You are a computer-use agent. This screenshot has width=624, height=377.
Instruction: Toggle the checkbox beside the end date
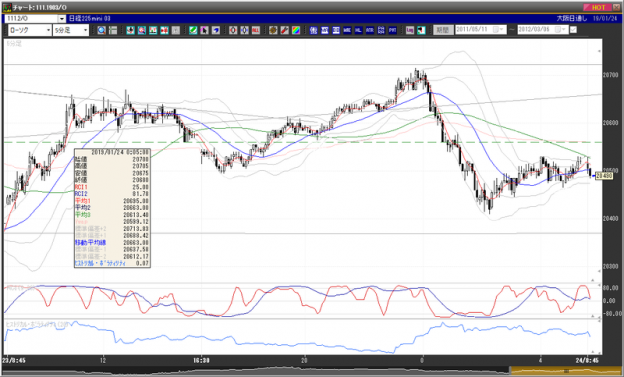click(x=573, y=29)
